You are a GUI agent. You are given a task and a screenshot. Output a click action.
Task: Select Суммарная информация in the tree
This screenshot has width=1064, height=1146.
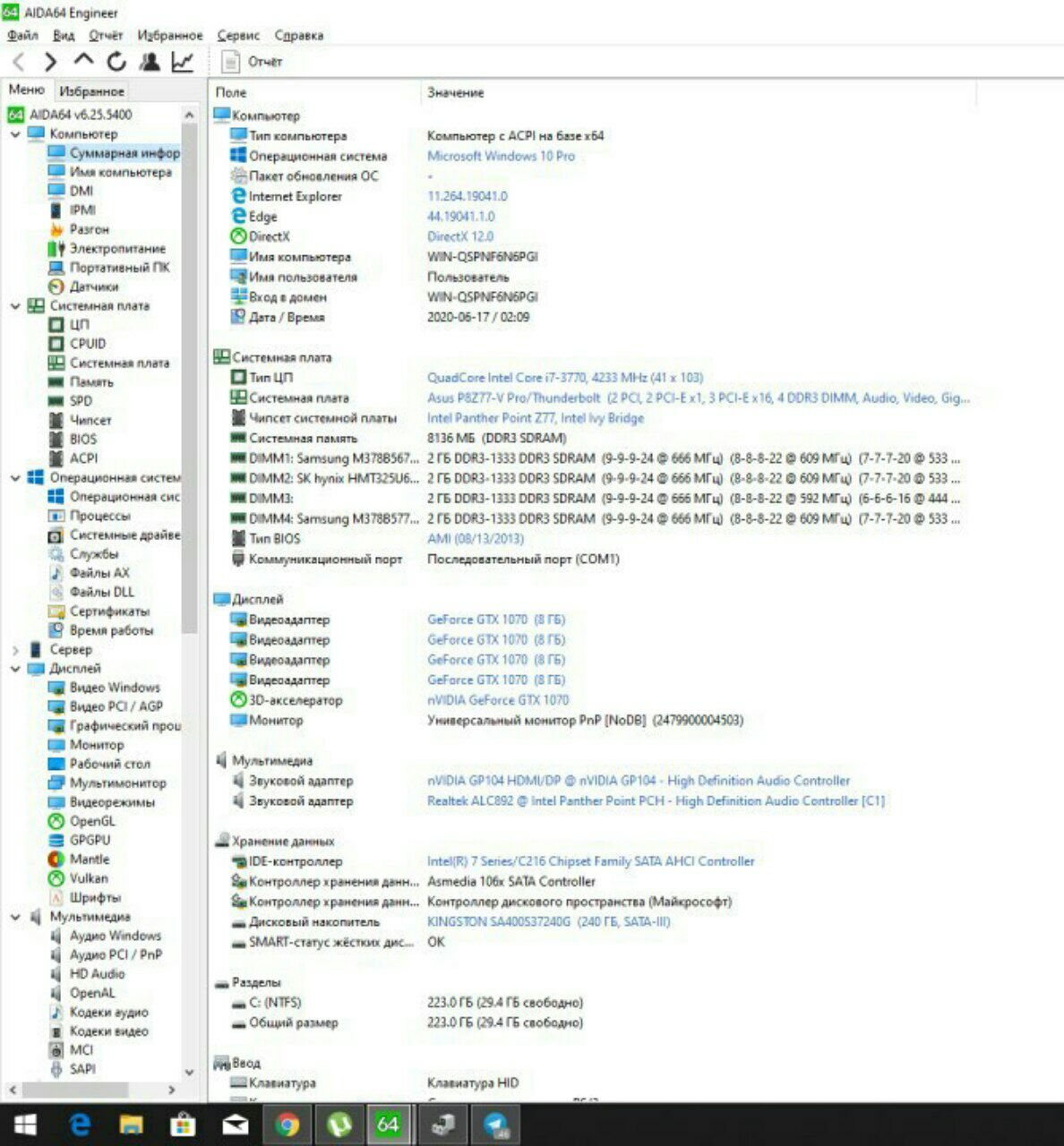(x=114, y=153)
